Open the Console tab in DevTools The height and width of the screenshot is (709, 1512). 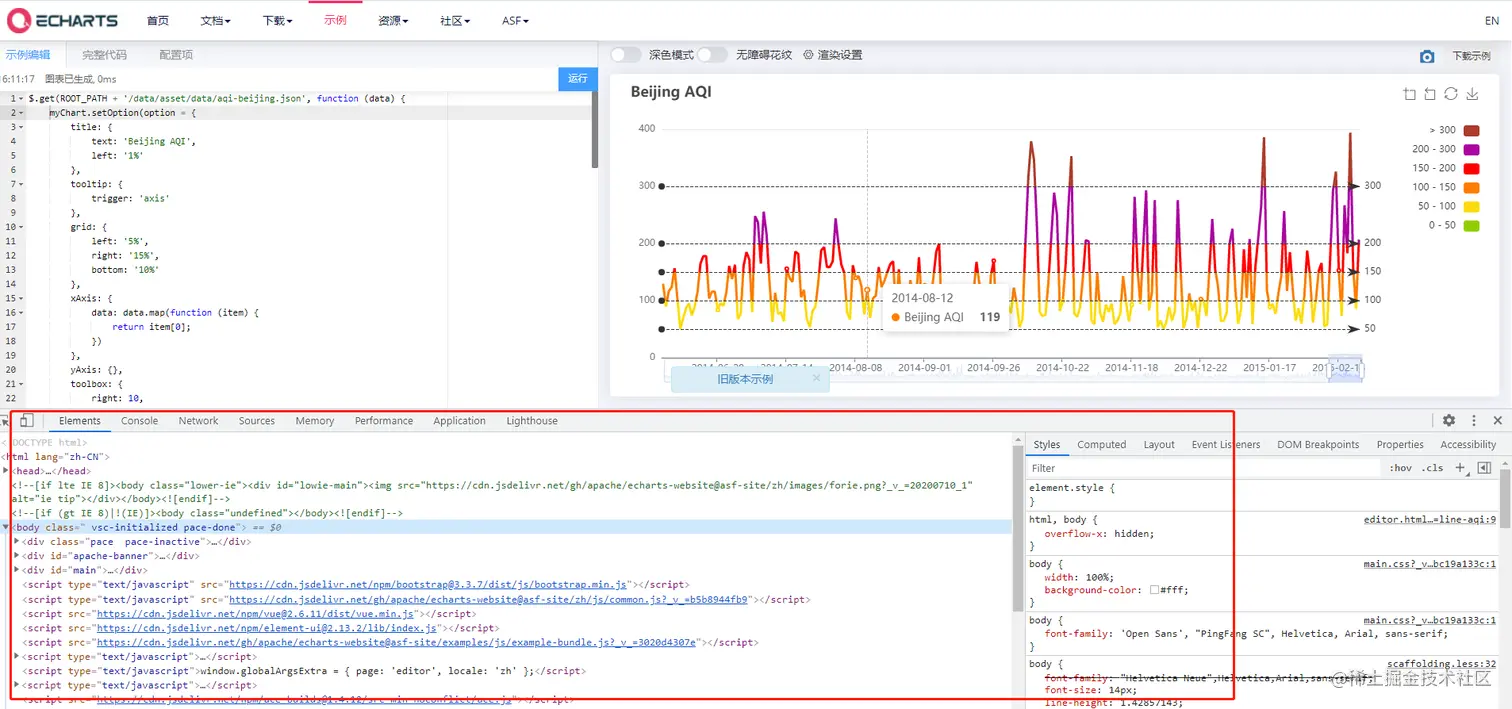point(140,421)
